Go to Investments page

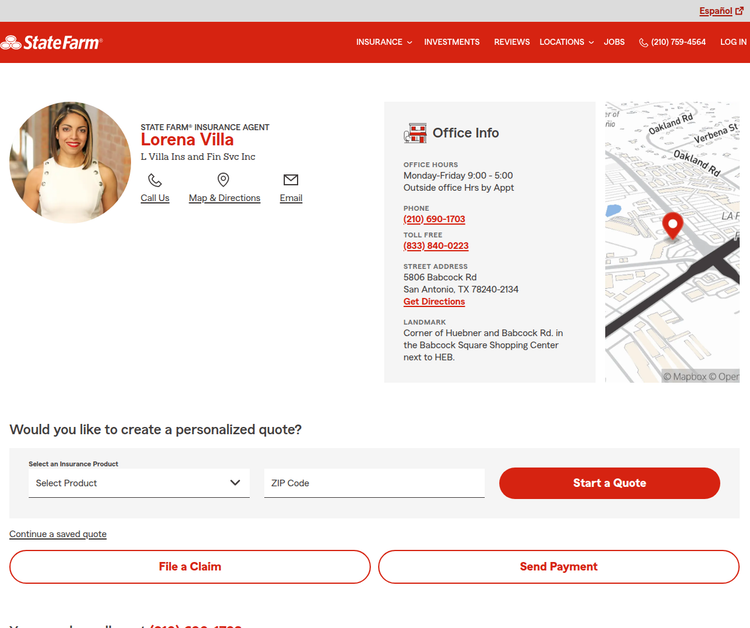[452, 42]
